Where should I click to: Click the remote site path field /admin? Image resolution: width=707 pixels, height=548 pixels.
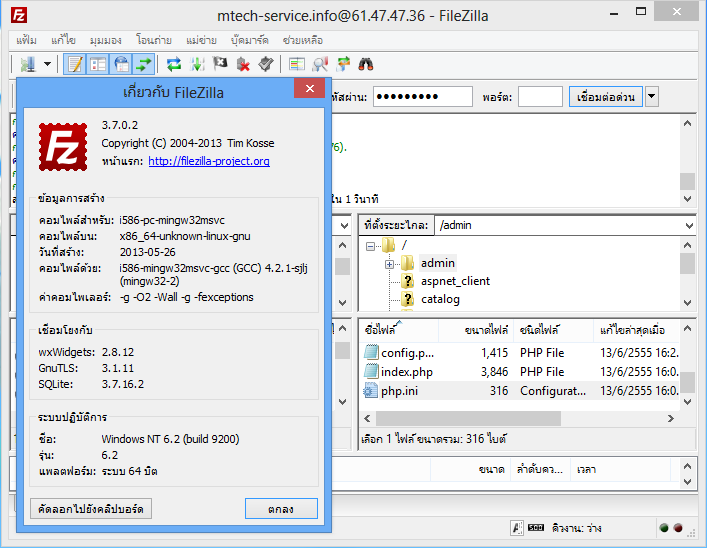[559, 225]
